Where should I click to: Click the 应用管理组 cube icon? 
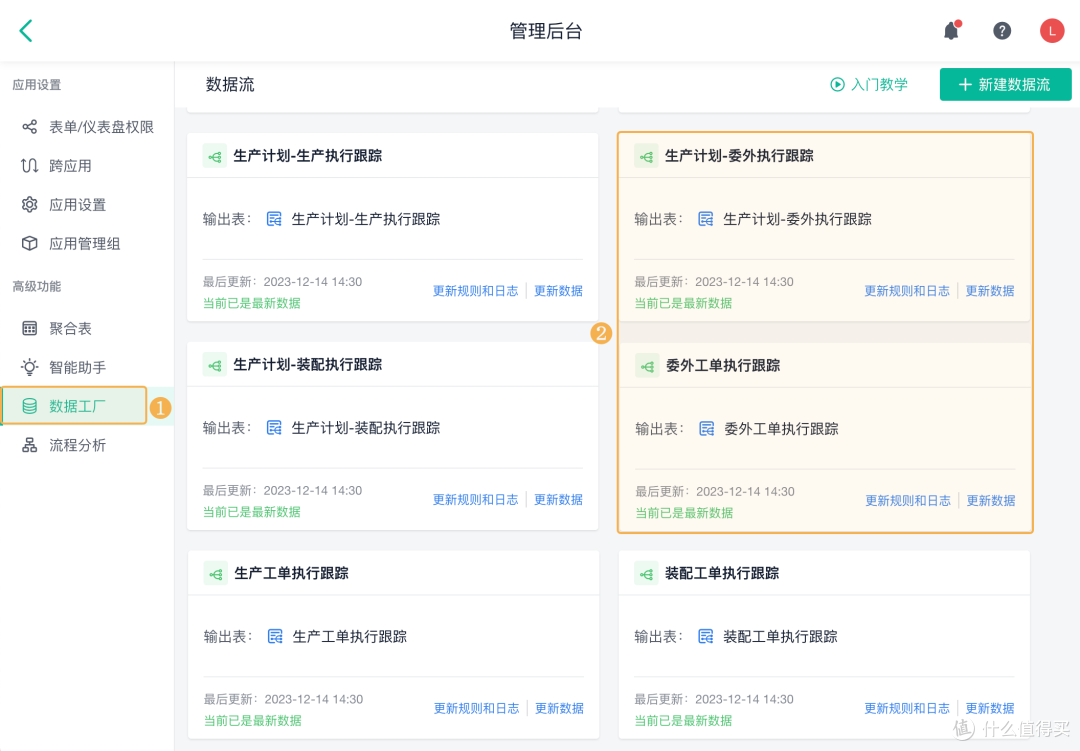pos(30,243)
